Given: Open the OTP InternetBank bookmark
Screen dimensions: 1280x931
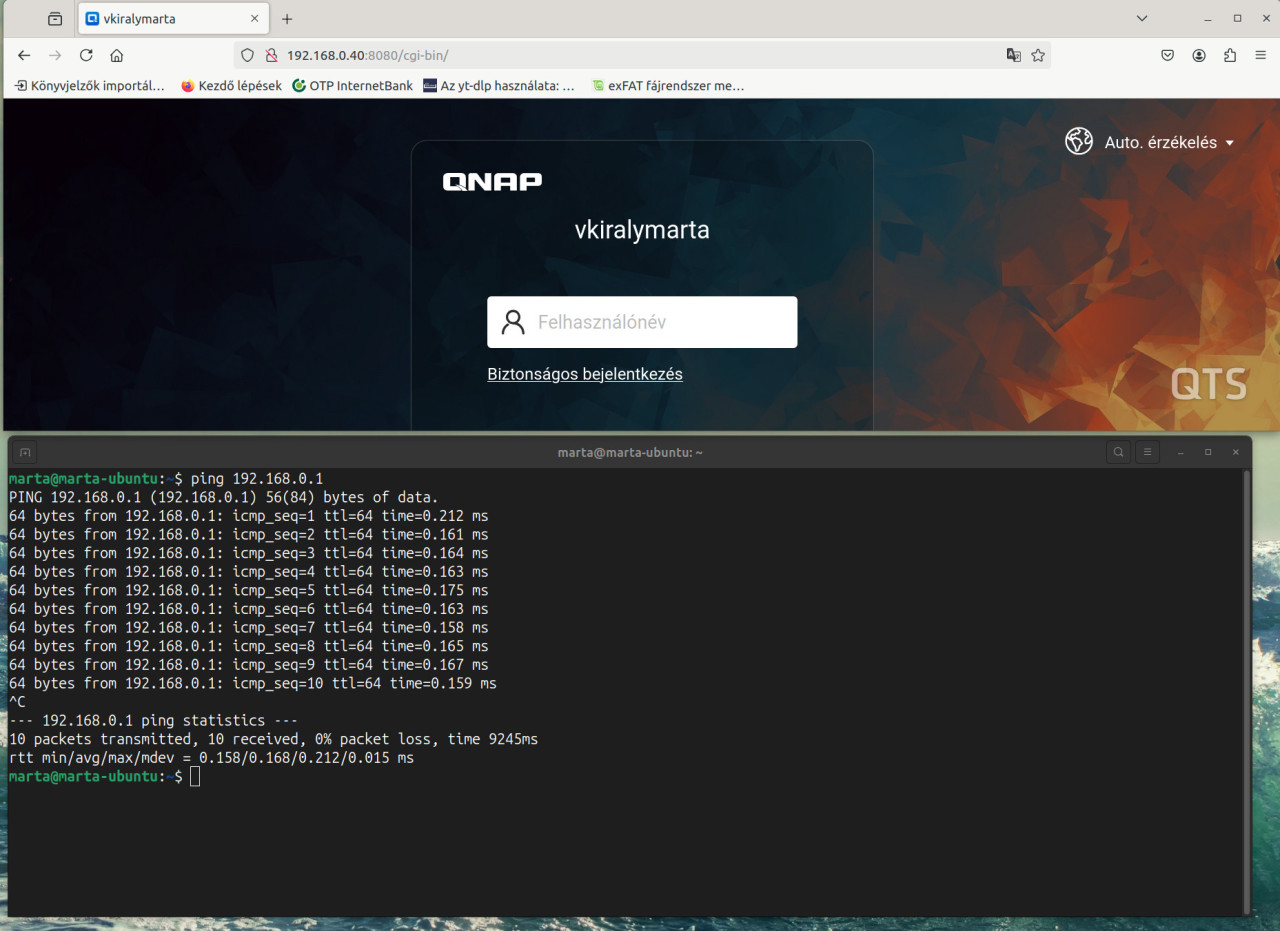Looking at the screenshot, I should coord(352,86).
